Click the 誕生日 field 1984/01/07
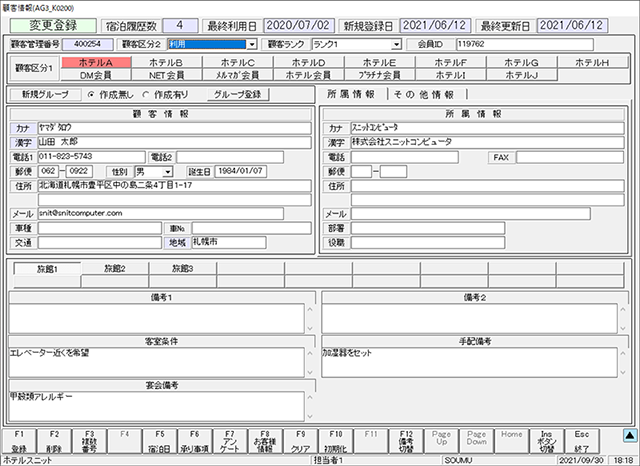The height and width of the screenshot is (466, 640). coord(241,171)
